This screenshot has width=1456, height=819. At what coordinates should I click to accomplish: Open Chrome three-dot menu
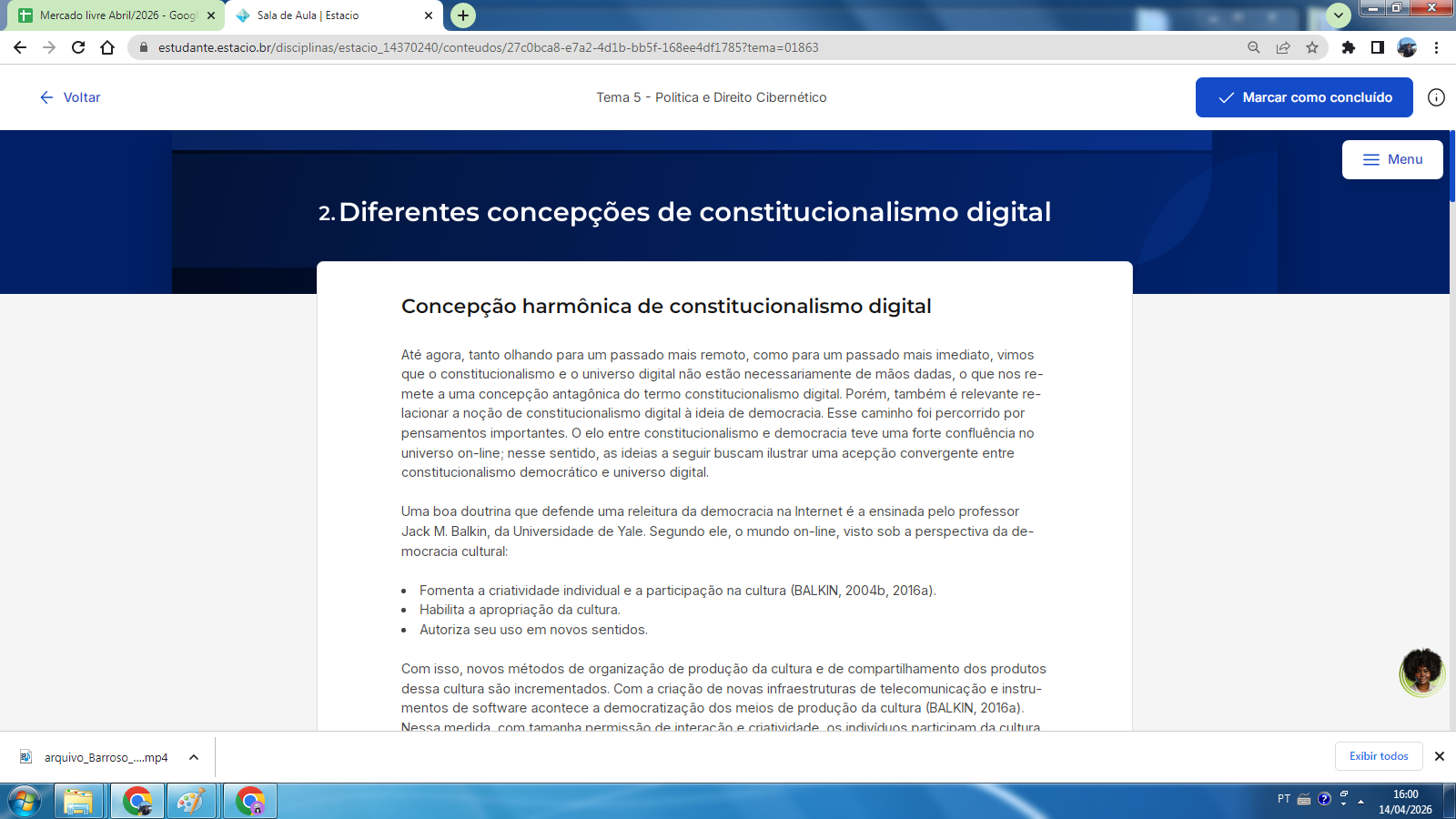click(1436, 47)
